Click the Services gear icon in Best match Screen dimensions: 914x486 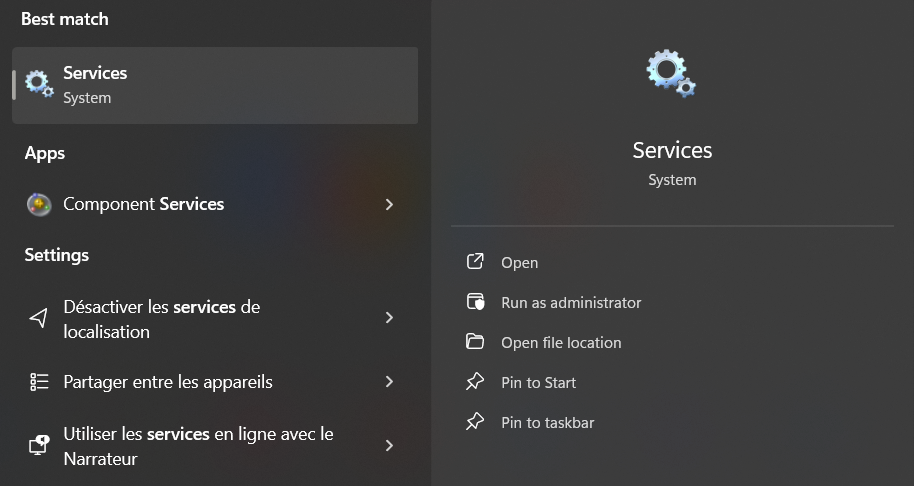click(x=39, y=85)
